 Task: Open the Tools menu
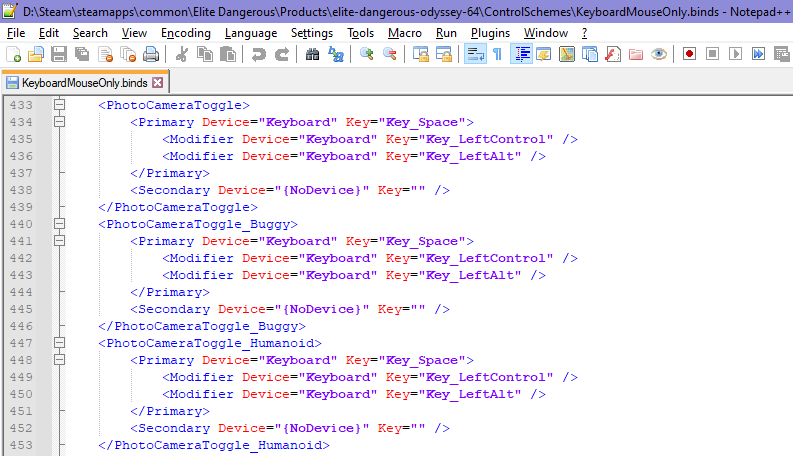click(360, 33)
